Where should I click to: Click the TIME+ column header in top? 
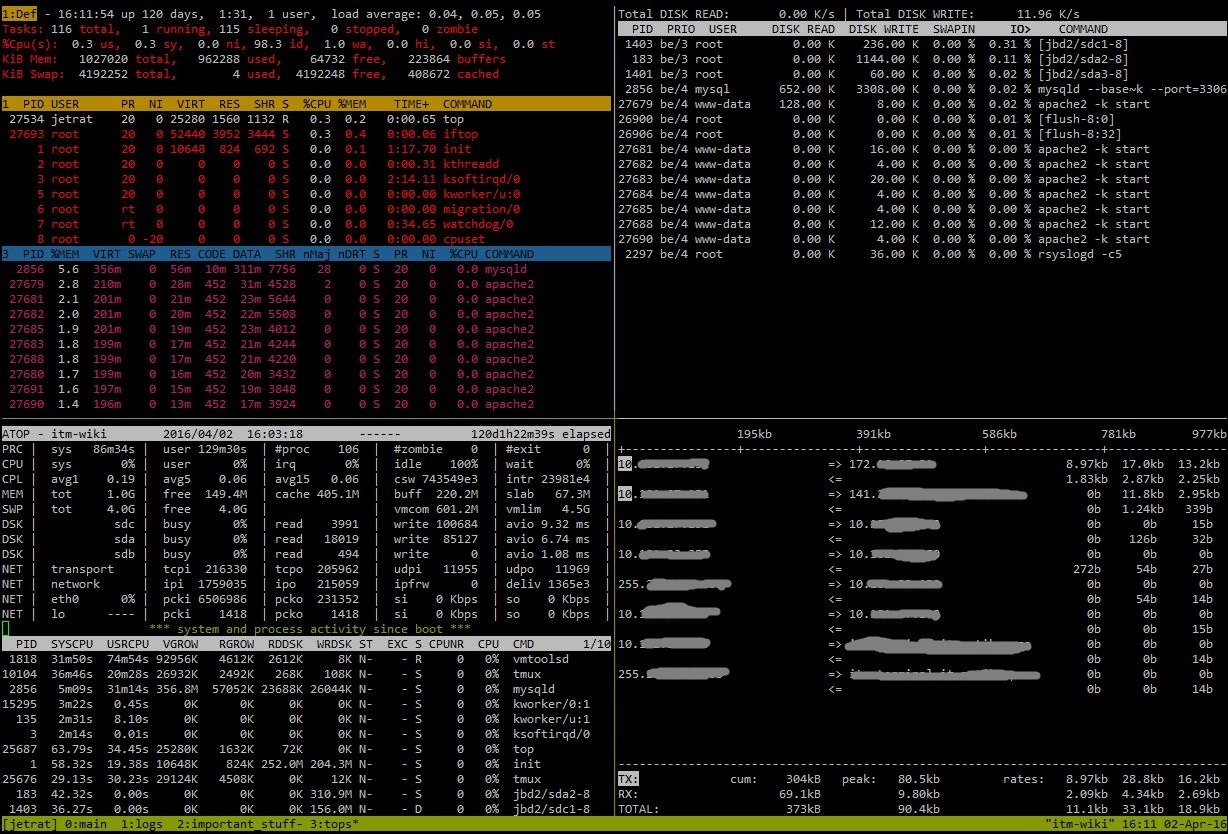point(410,104)
